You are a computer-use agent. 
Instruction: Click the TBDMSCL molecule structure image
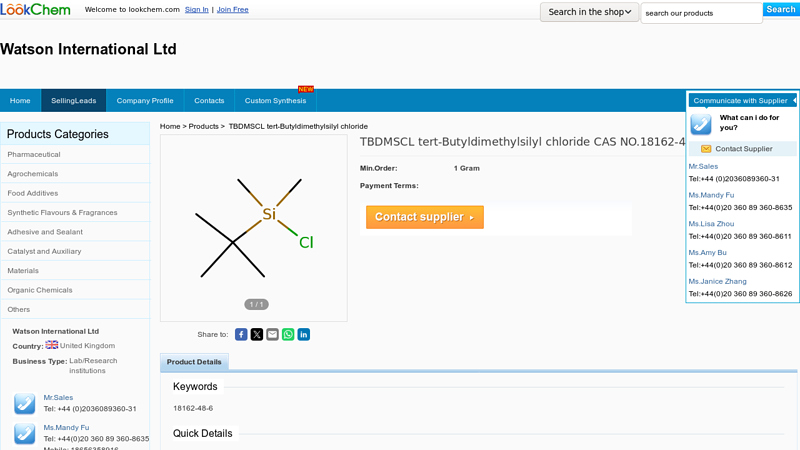point(254,228)
